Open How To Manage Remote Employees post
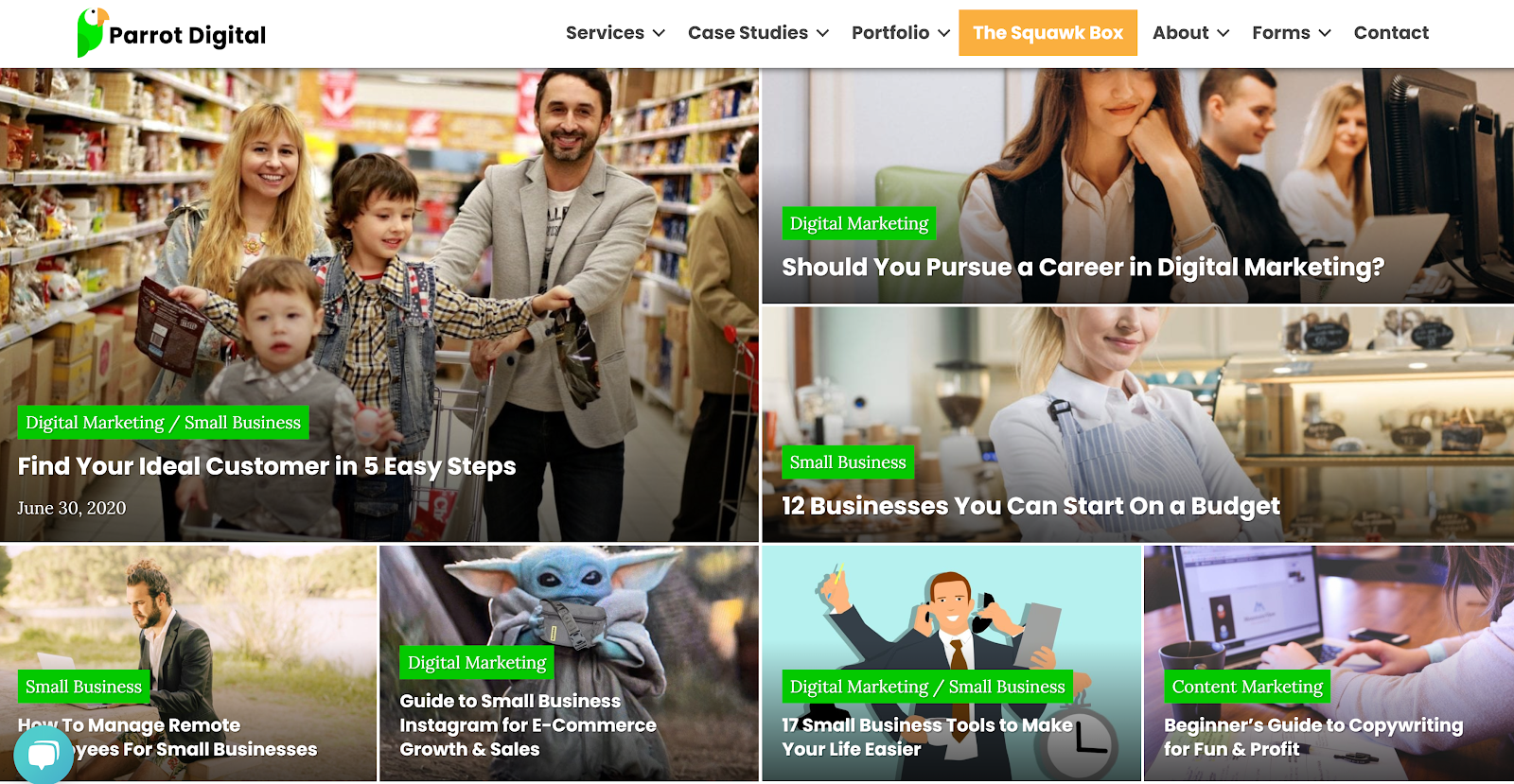 pyautogui.click(x=167, y=737)
